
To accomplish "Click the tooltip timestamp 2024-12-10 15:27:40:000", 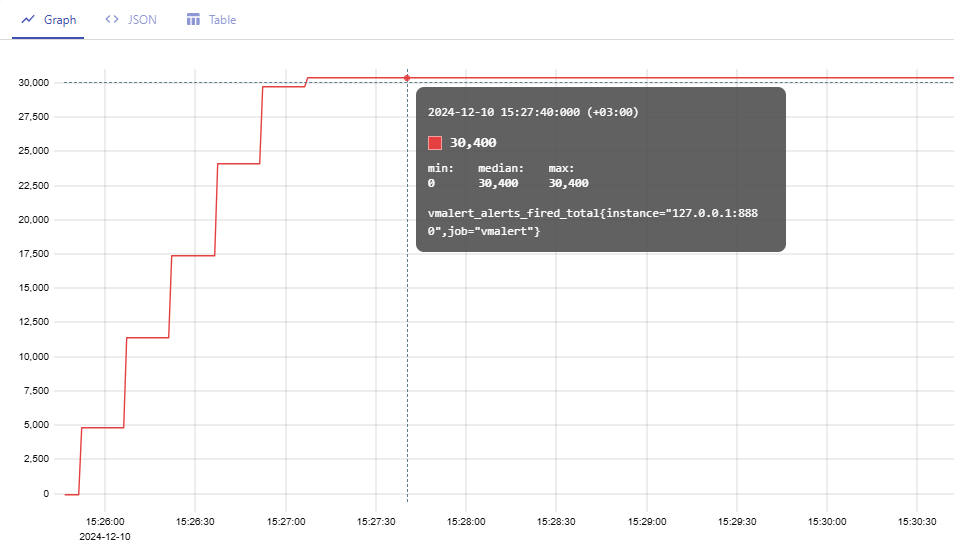I will point(532,112).
